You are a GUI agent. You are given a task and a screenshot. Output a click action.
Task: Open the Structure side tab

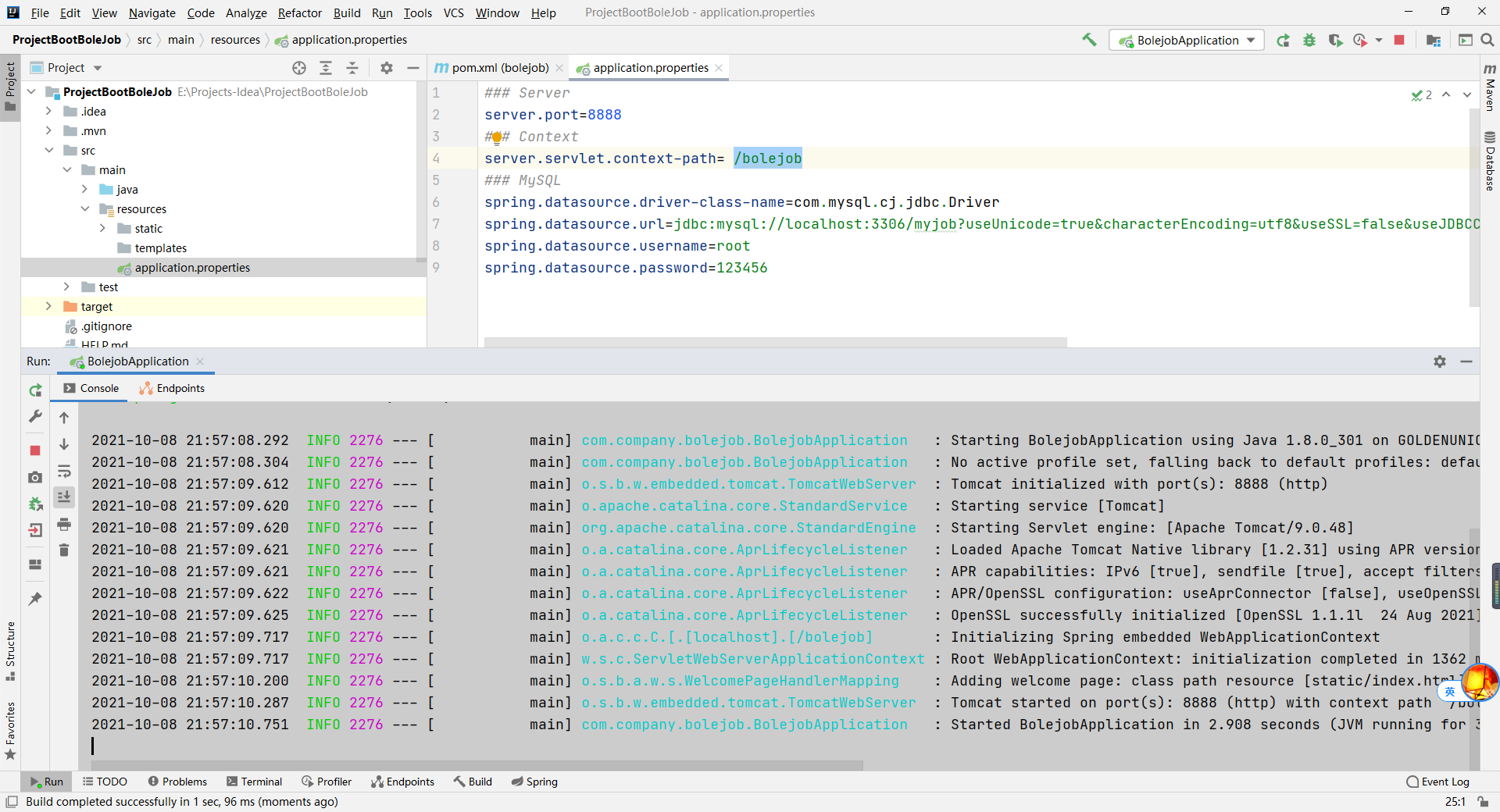[10, 651]
